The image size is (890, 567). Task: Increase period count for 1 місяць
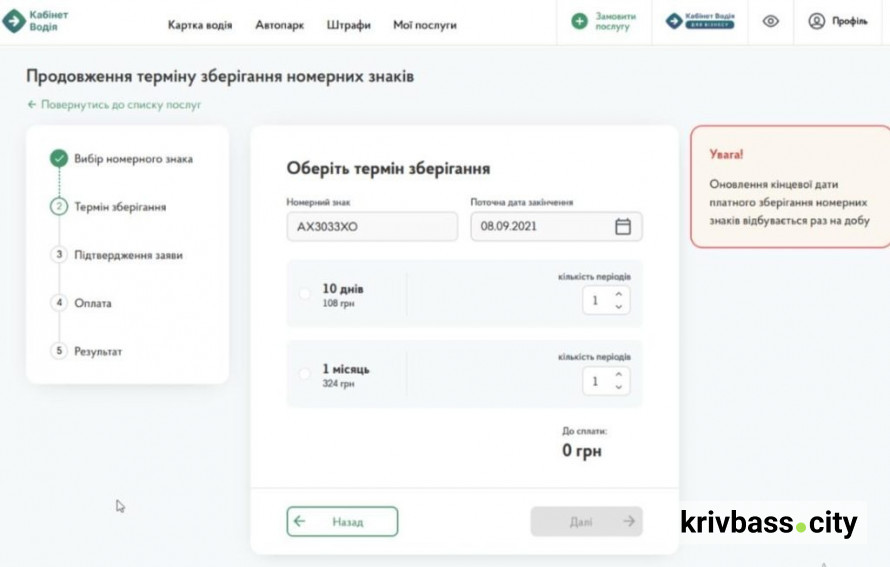(x=618, y=375)
